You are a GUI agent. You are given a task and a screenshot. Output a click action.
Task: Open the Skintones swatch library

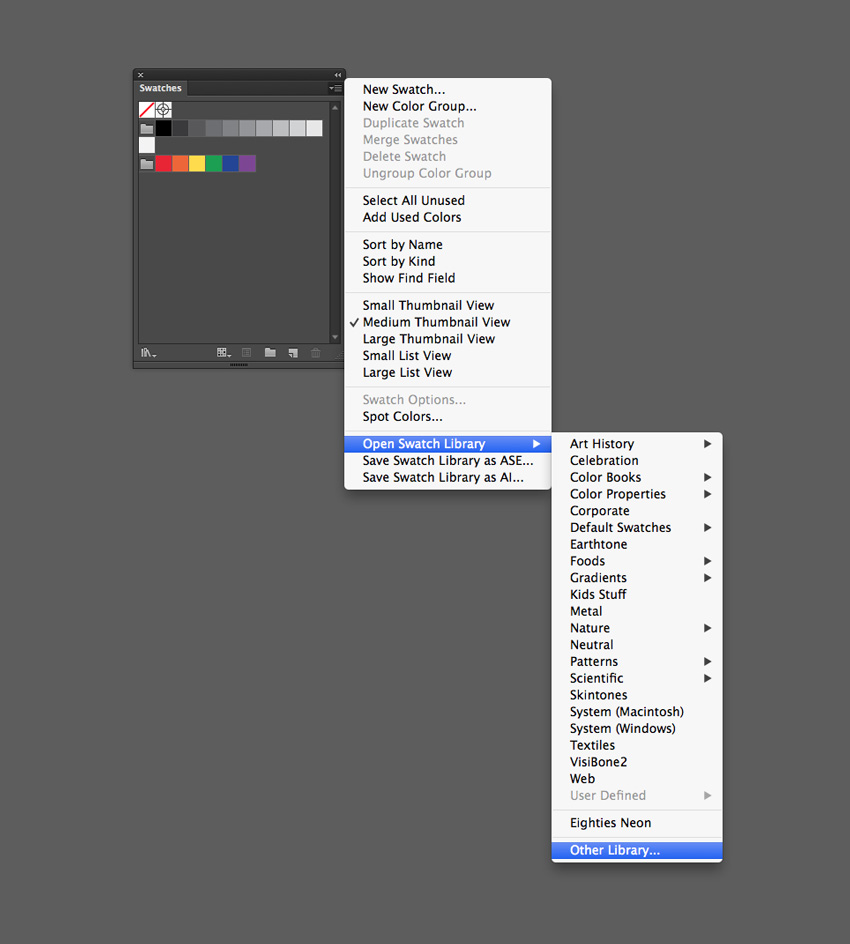tap(637, 695)
